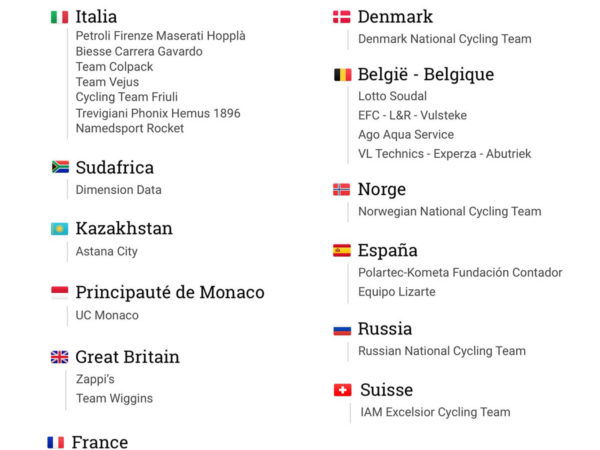
Task: Click the Russian flag icon
Action: click(342, 329)
